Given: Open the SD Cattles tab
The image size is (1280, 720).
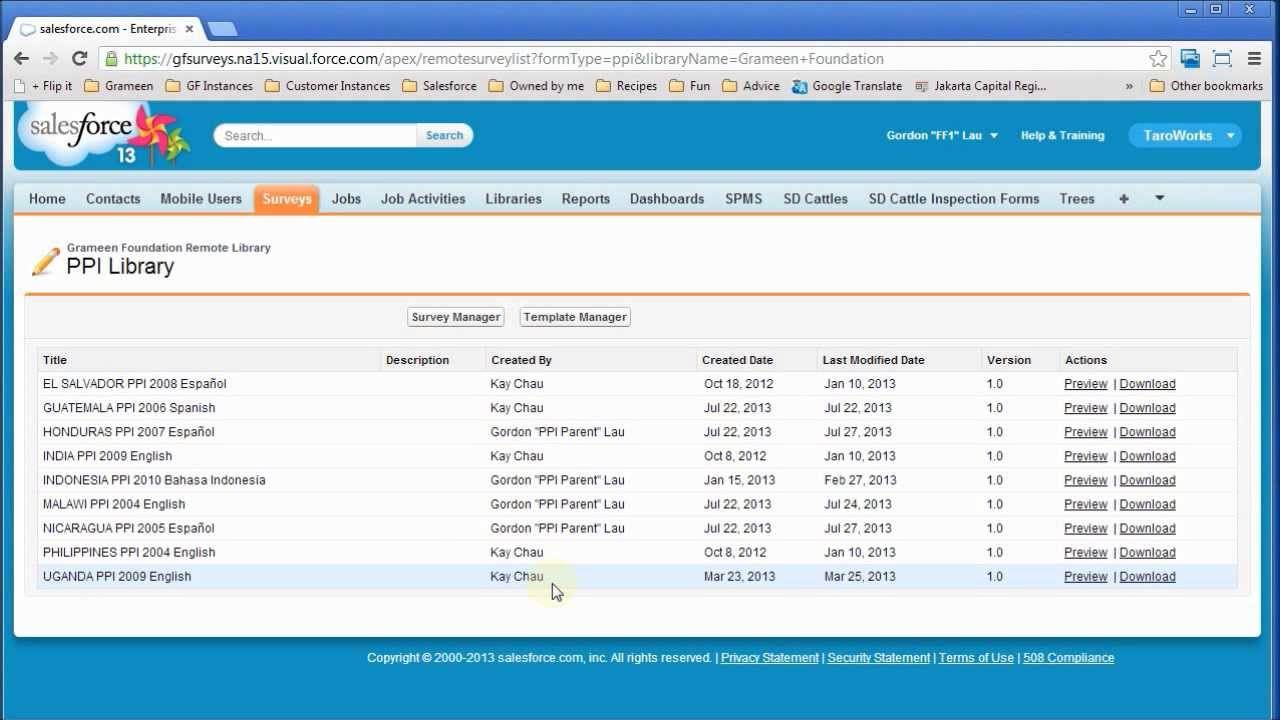Looking at the screenshot, I should click(x=816, y=199).
